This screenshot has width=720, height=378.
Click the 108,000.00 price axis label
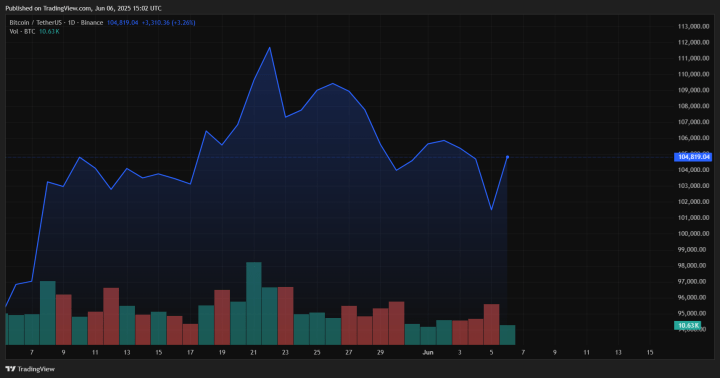693,106
